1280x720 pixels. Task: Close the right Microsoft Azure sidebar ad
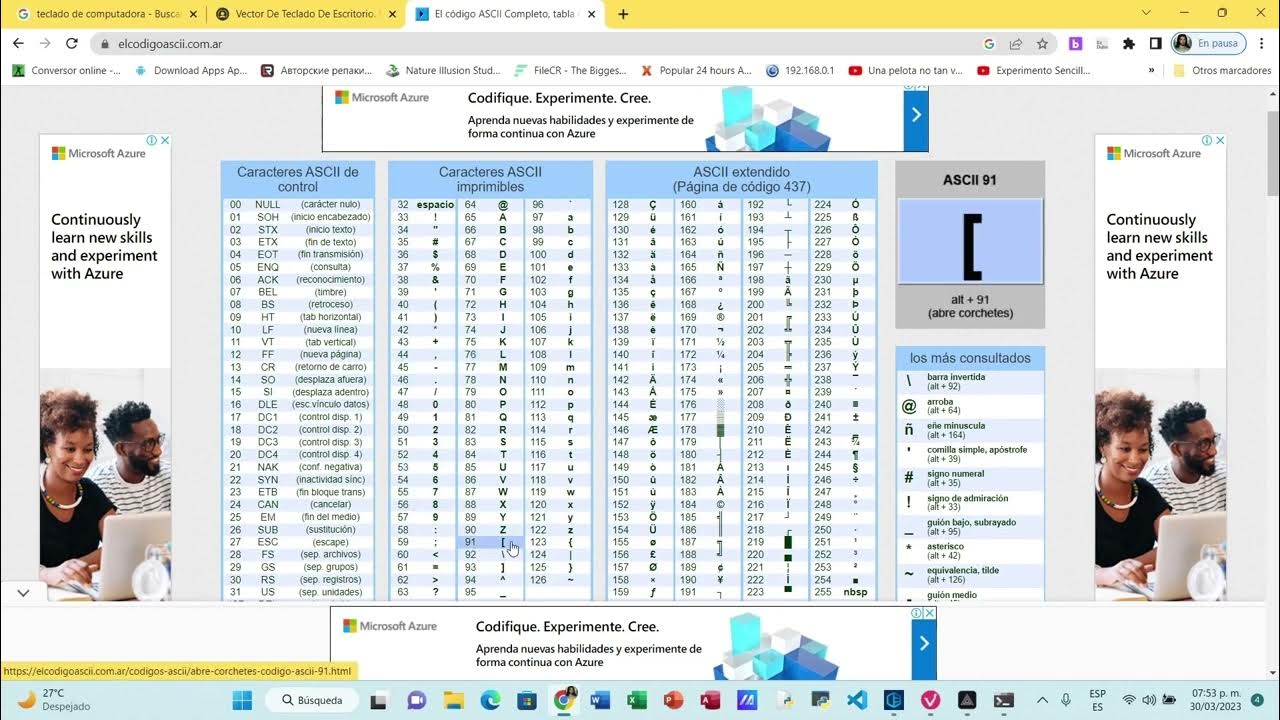[x=1220, y=141]
